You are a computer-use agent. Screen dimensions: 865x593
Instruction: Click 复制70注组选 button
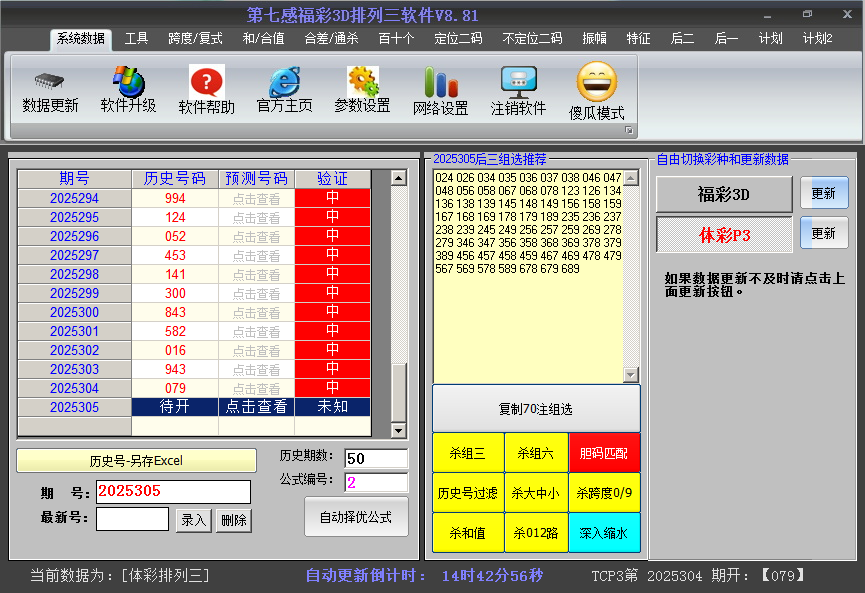[x=536, y=409]
